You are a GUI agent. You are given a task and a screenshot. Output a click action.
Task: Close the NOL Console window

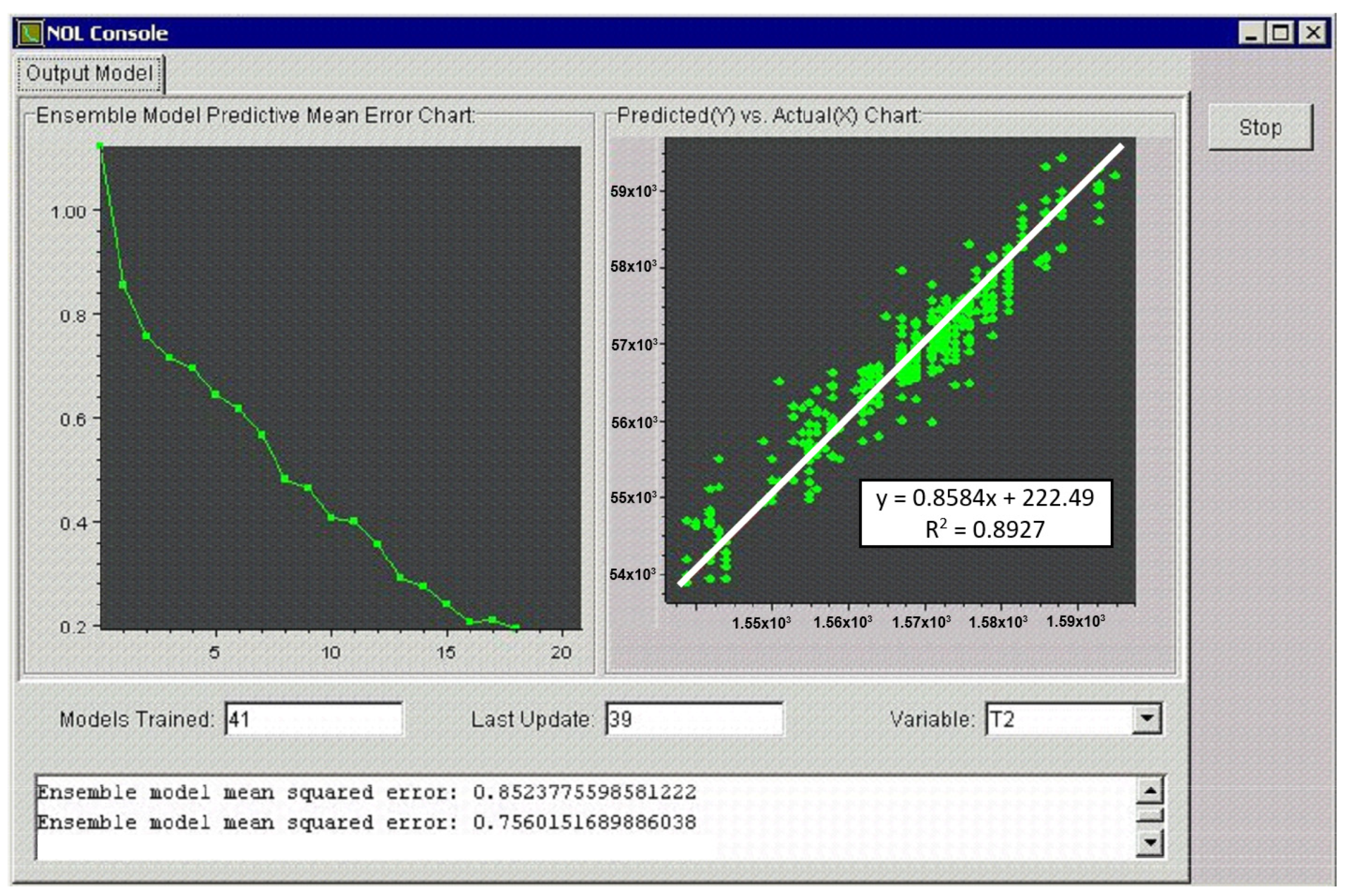pos(1313,33)
